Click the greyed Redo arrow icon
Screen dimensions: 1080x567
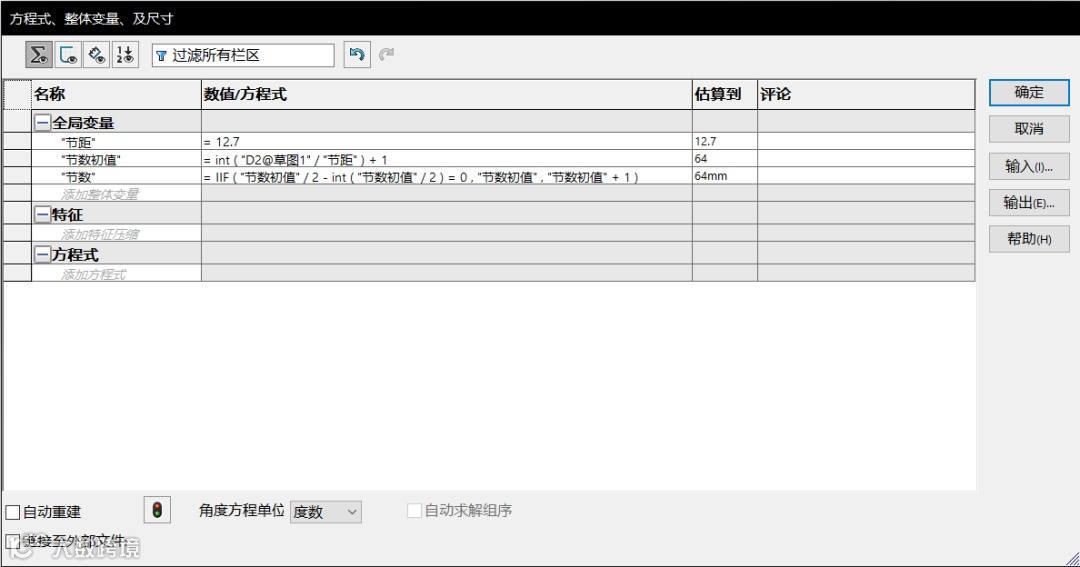pos(386,54)
